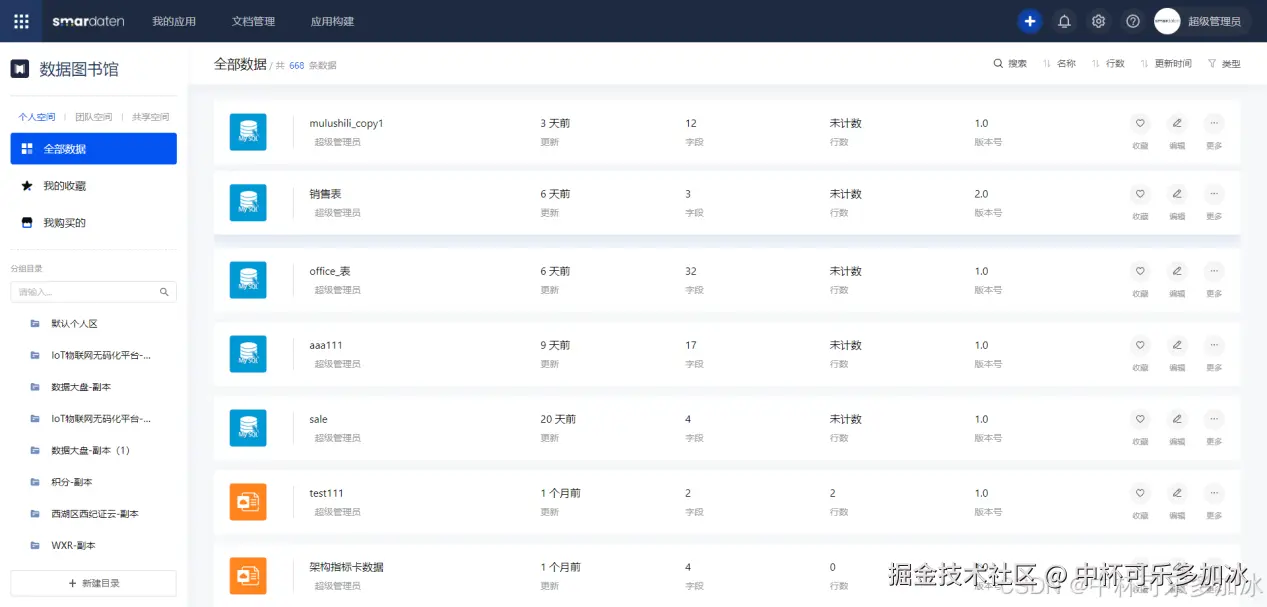Screen dimensions: 1267x607
Task: Favorite the 销售表 dataset
Action: (x=1140, y=194)
